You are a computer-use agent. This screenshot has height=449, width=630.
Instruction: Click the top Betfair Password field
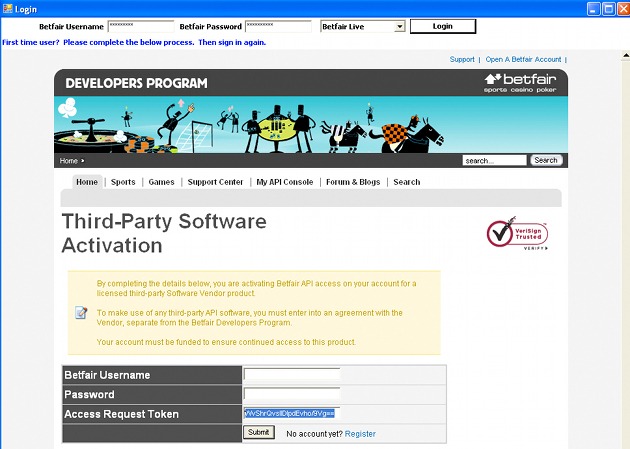(x=278, y=27)
